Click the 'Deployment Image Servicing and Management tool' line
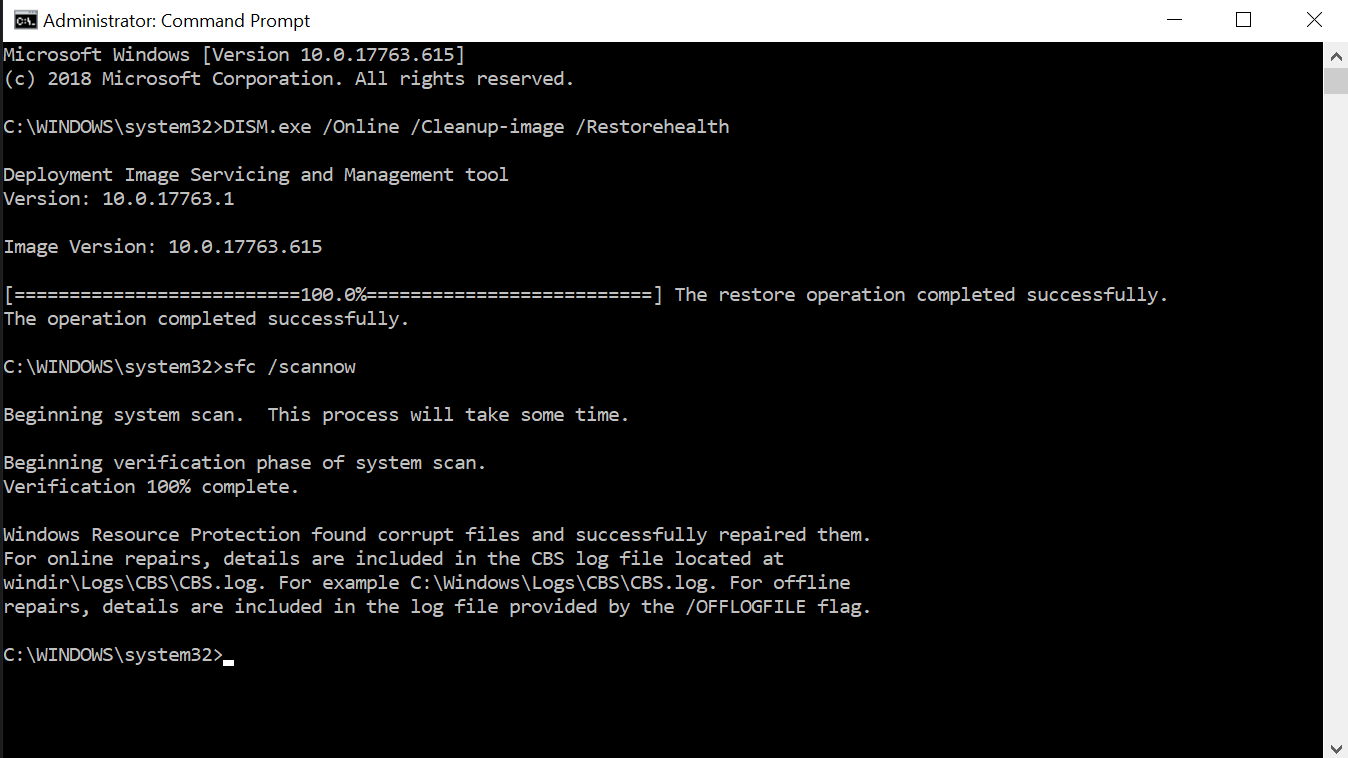 point(256,175)
